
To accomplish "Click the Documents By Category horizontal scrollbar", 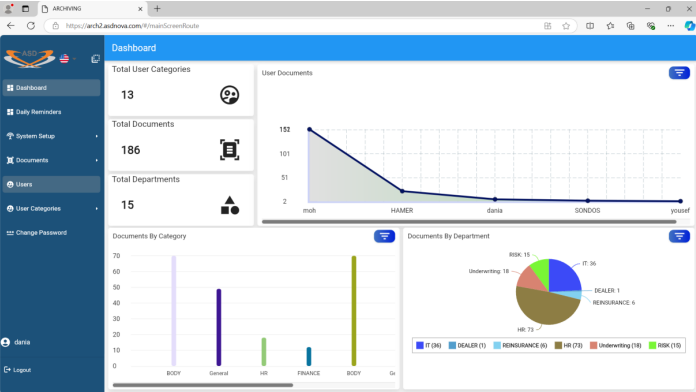I will click(203, 385).
